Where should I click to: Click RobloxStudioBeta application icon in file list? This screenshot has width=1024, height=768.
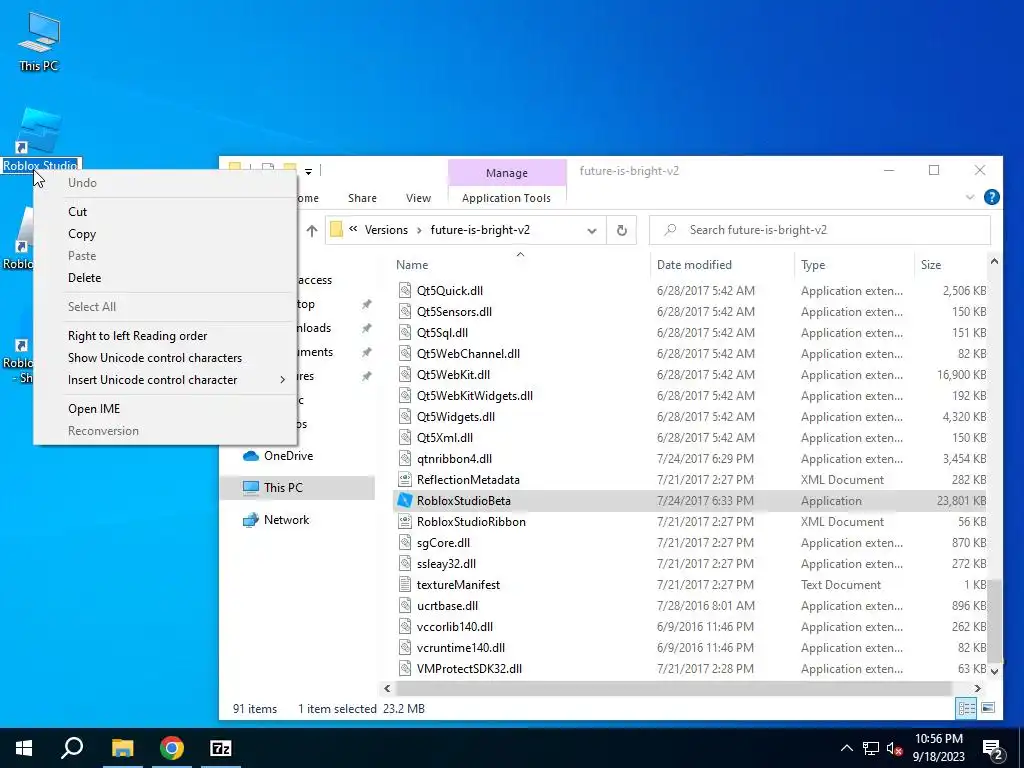click(405, 501)
